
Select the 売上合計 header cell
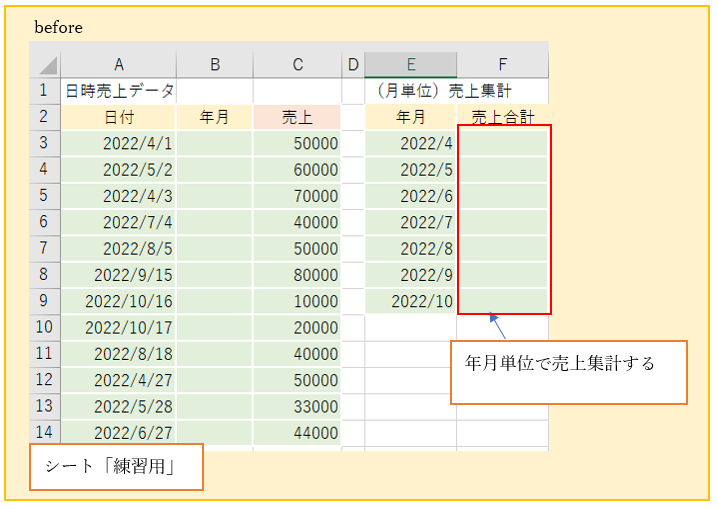502,117
